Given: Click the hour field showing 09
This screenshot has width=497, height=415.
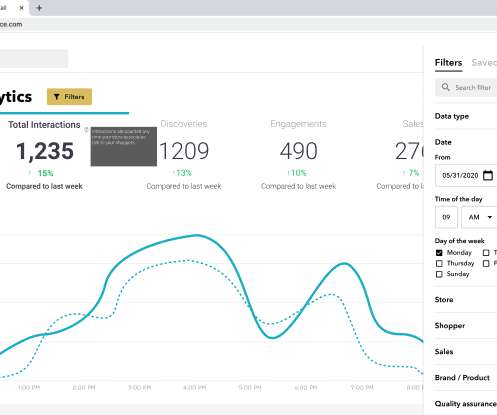Looking at the screenshot, I should (446, 217).
